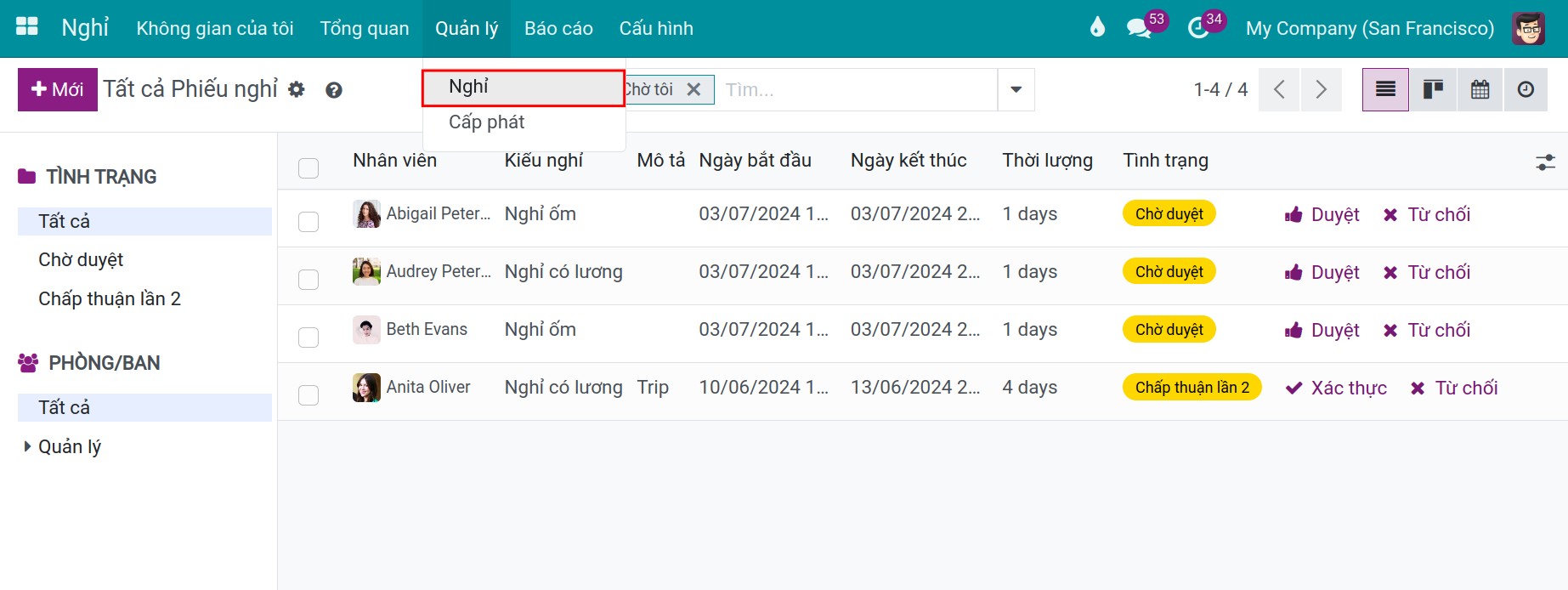Open optional columns settings icon

tap(1545, 162)
